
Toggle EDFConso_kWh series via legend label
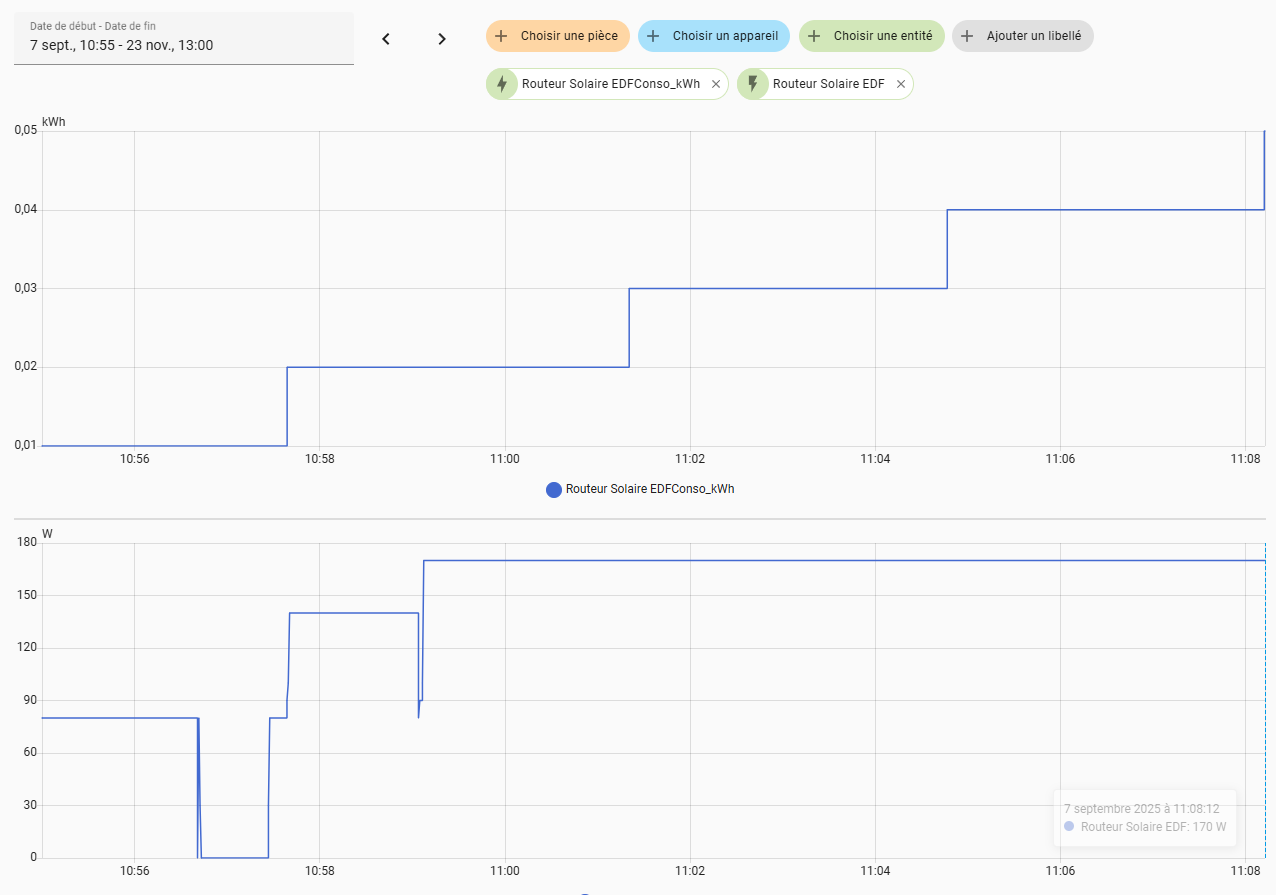[649, 489]
